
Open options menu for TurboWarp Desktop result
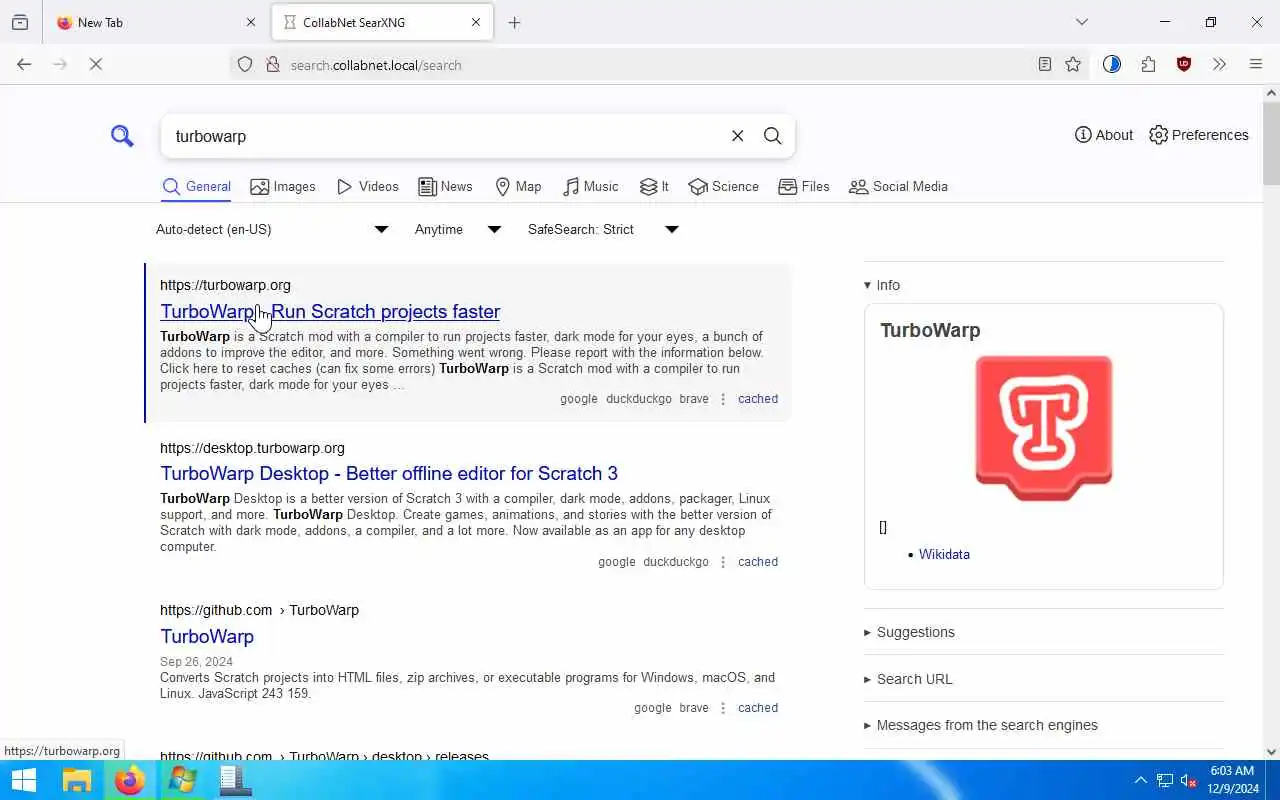[723, 562]
